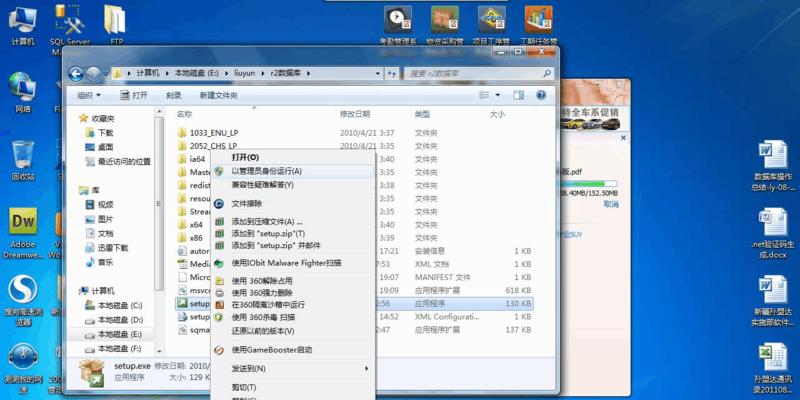The image size is (800, 400).
Task: Click liuyun in the address breadcrumb
Action: click(244, 73)
